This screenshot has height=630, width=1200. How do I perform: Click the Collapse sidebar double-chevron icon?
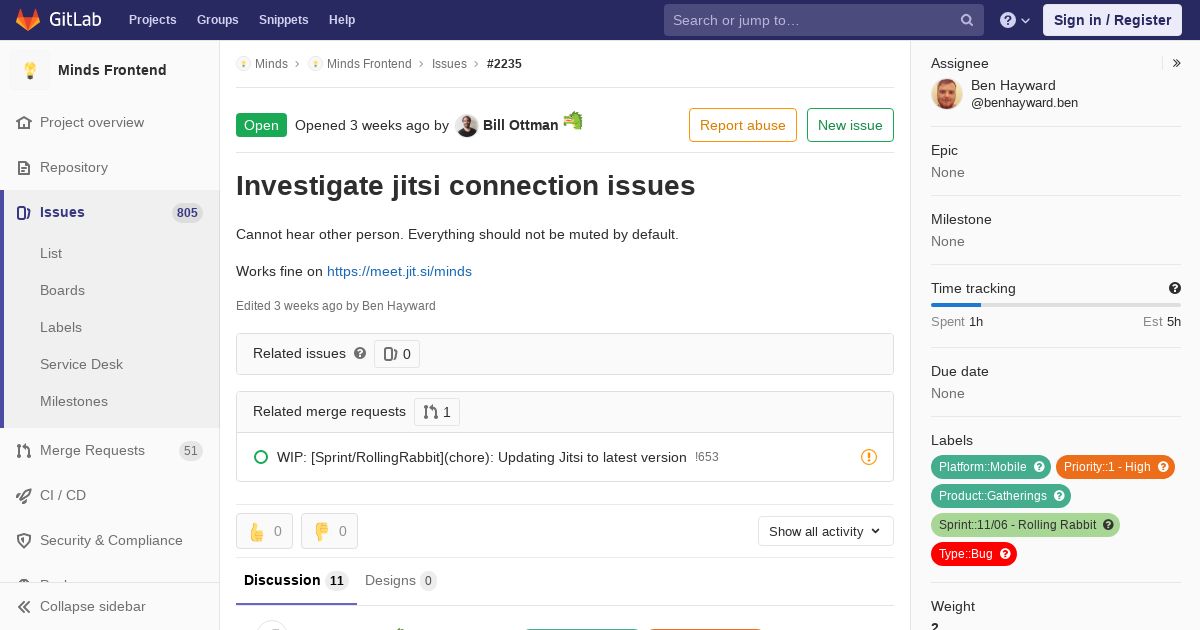(24, 607)
